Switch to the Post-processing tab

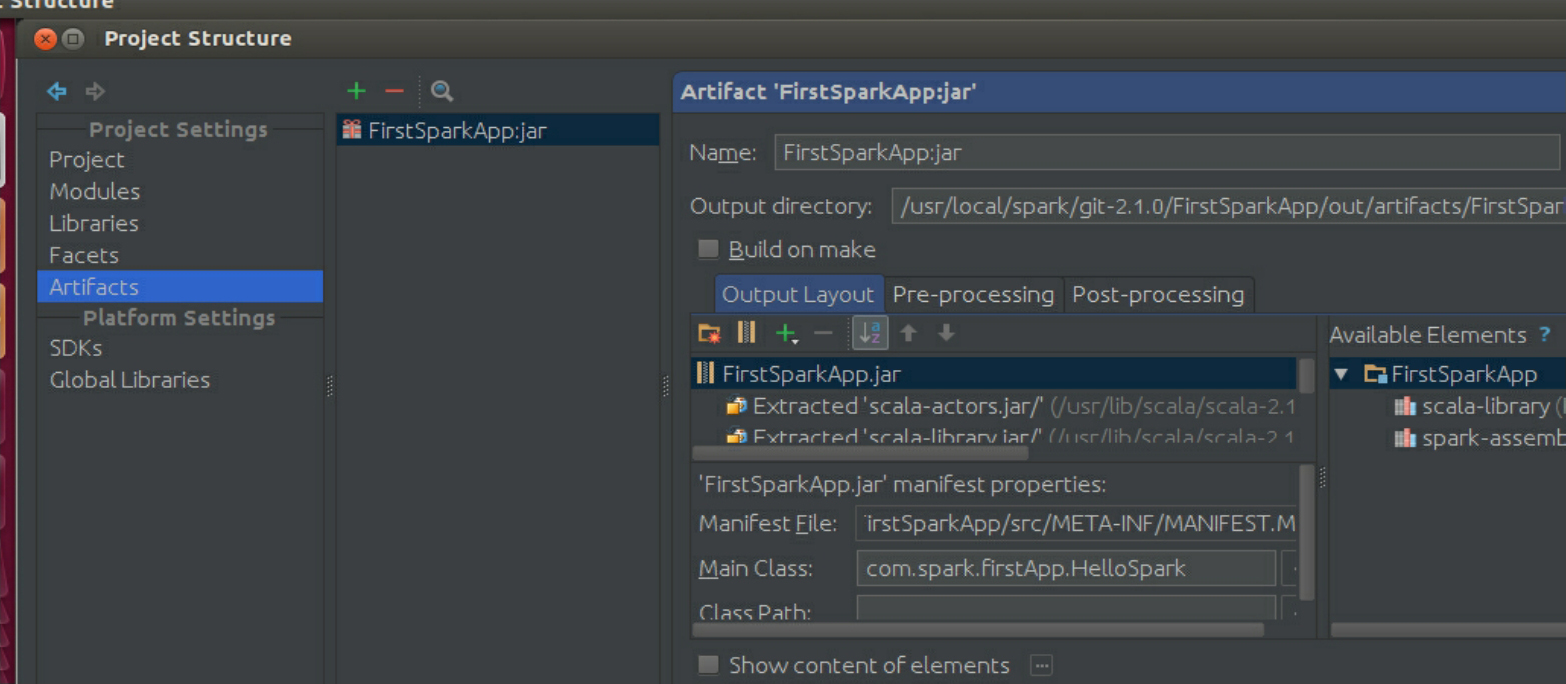1157,295
